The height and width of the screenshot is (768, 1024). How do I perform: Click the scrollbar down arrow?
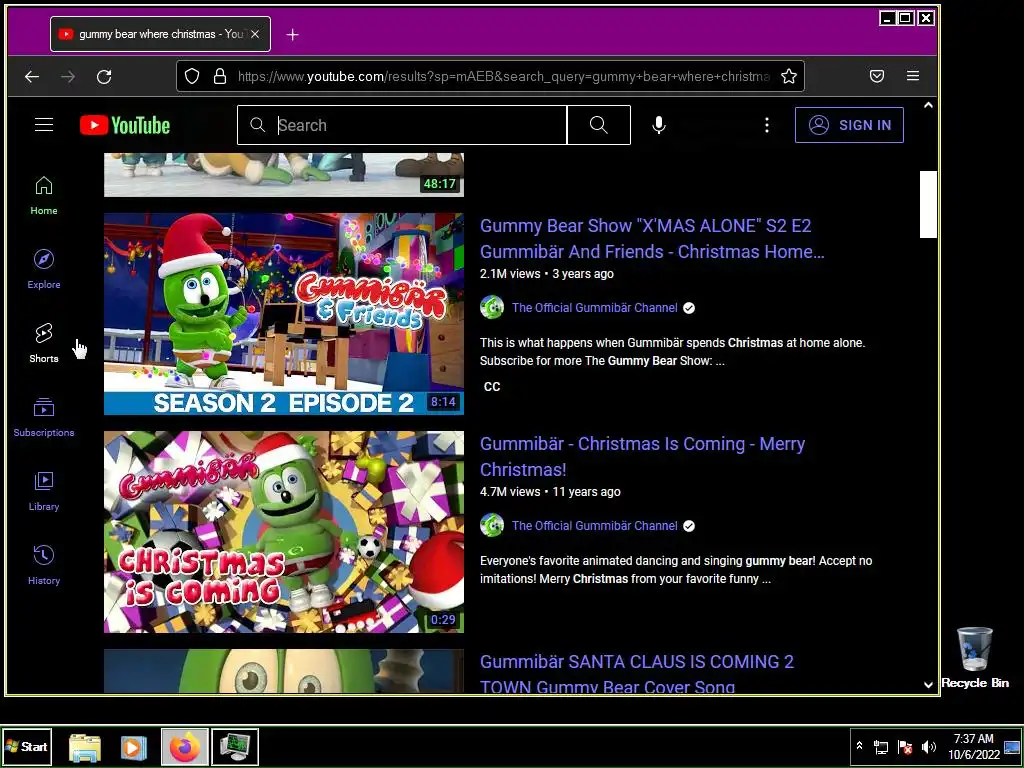tap(928, 684)
